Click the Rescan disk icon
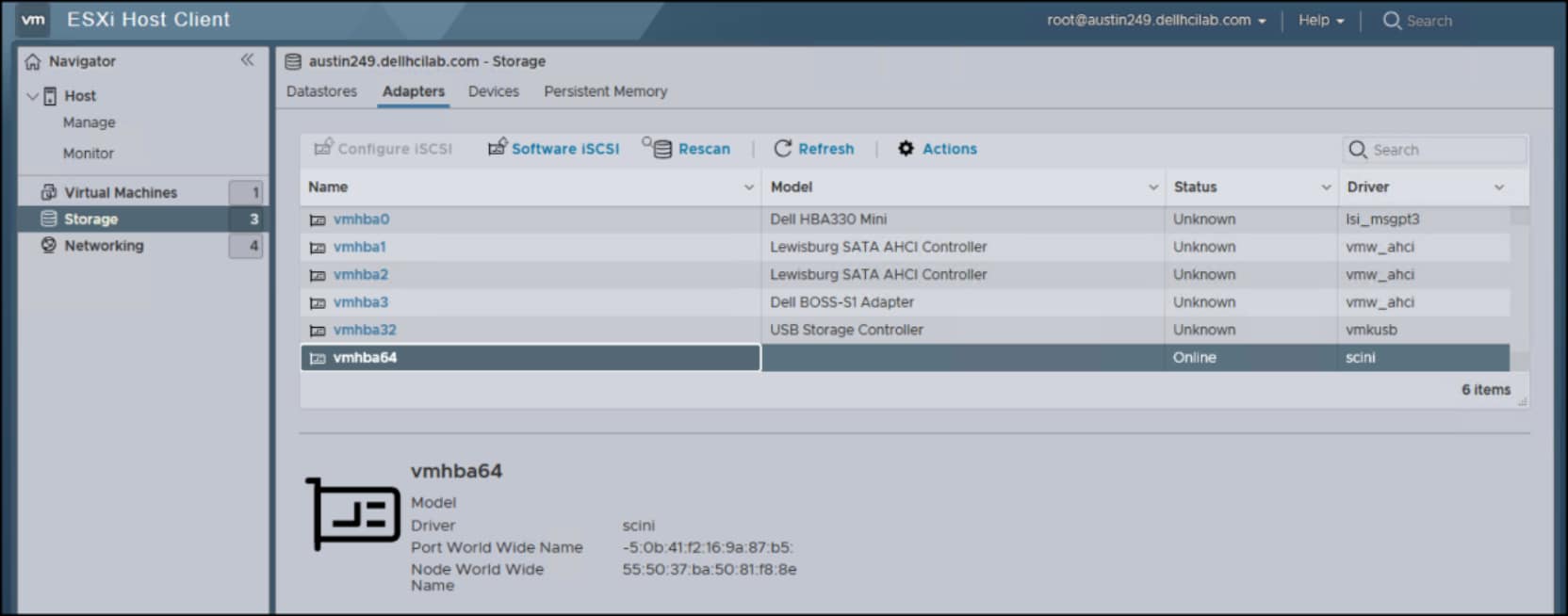This screenshot has width=1568, height=616. click(x=658, y=147)
